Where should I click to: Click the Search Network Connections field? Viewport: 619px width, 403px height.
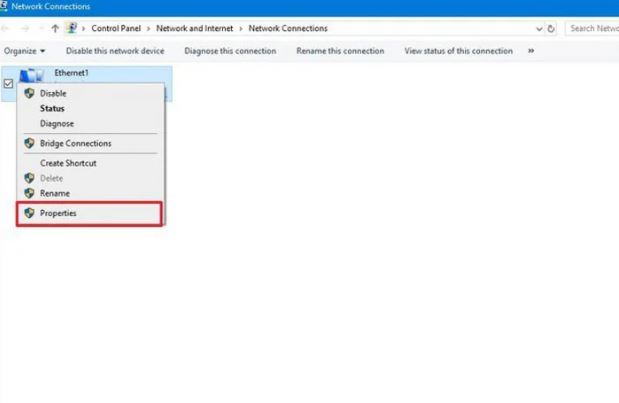[x=592, y=28]
